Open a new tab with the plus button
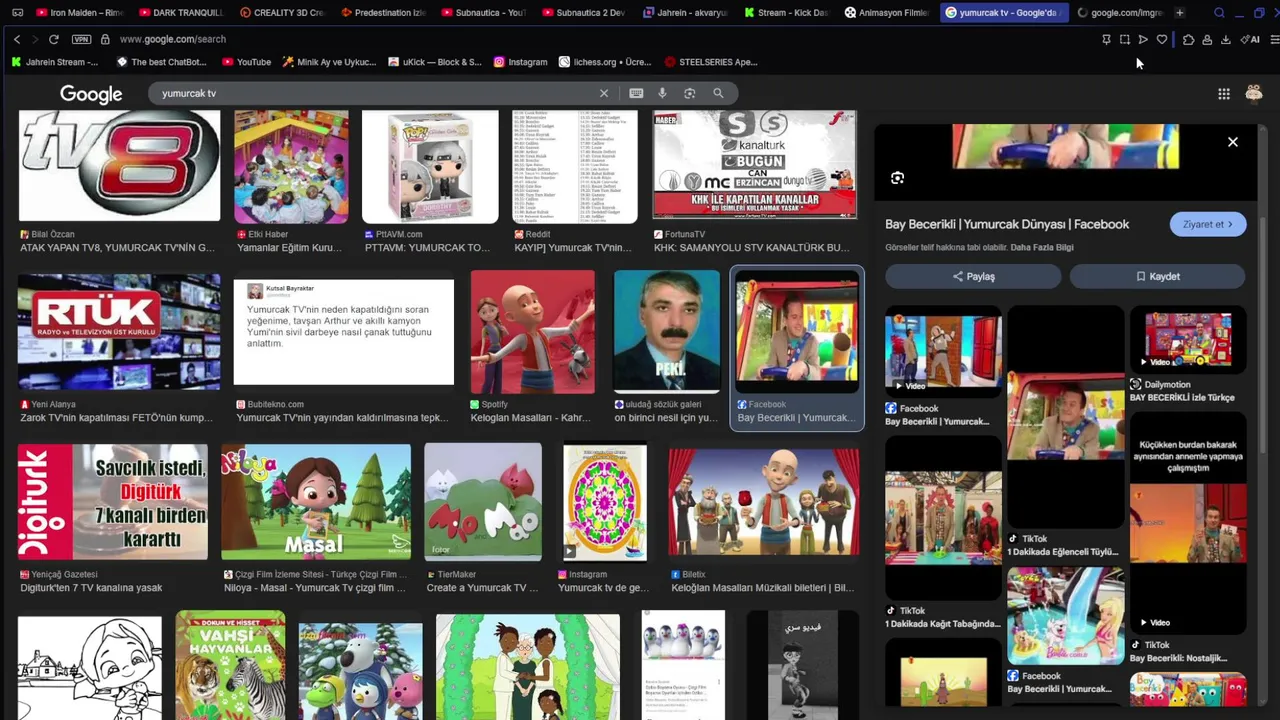1280x720 pixels. tap(1180, 13)
